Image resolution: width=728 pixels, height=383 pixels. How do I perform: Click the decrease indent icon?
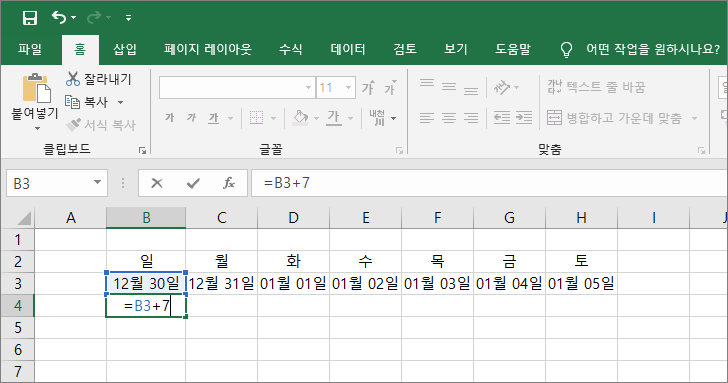click(x=501, y=118)
